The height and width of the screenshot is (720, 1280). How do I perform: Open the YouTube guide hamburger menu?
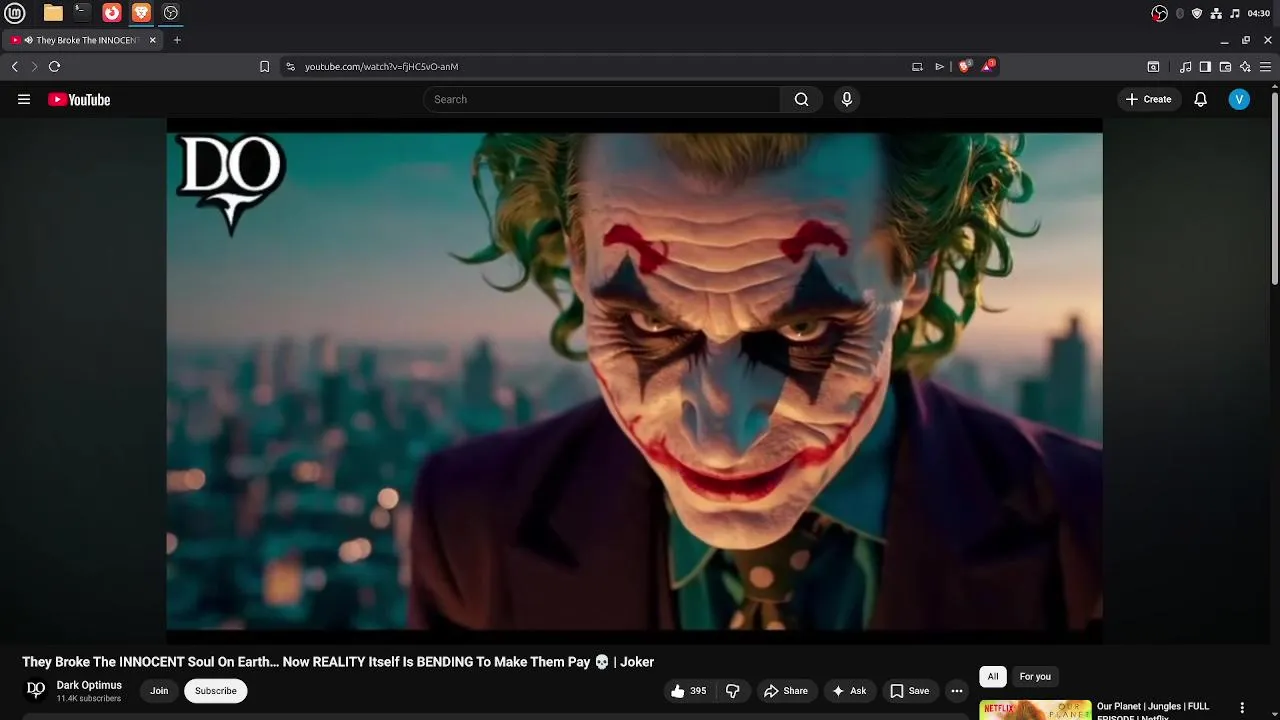pos(24,99)
